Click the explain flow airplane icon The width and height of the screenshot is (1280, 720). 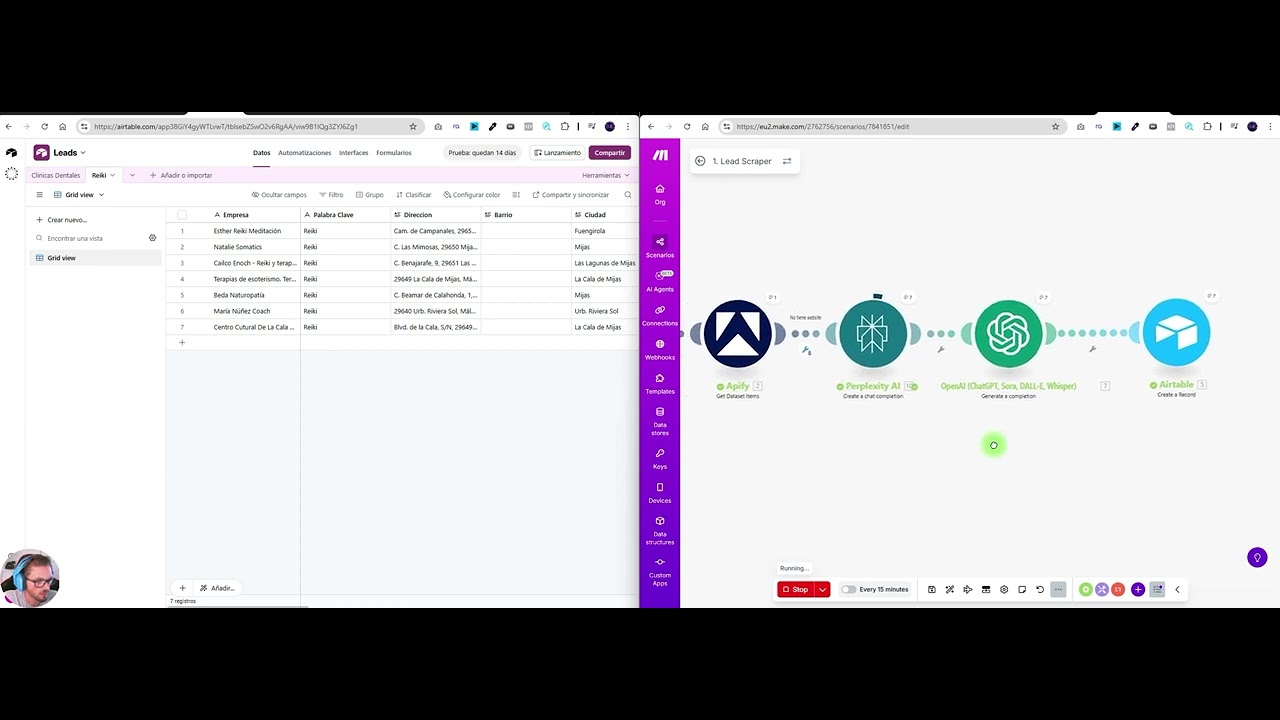tap(968, 589)
